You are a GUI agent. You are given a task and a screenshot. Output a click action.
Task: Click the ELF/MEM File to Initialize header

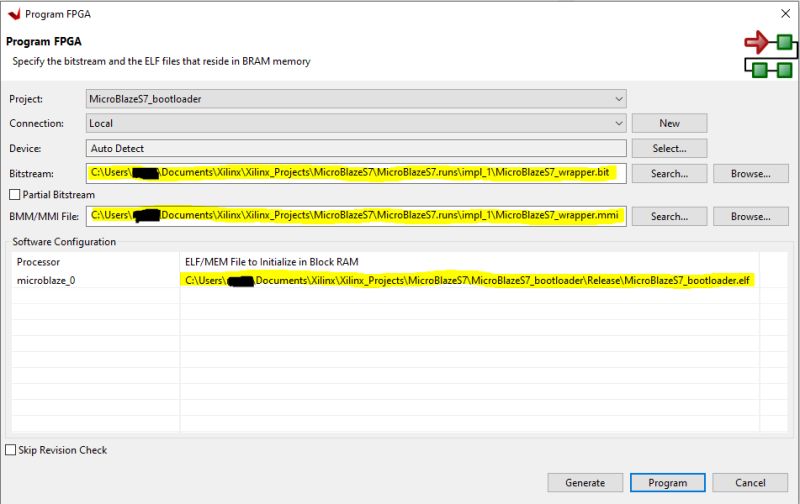(469, 262)
